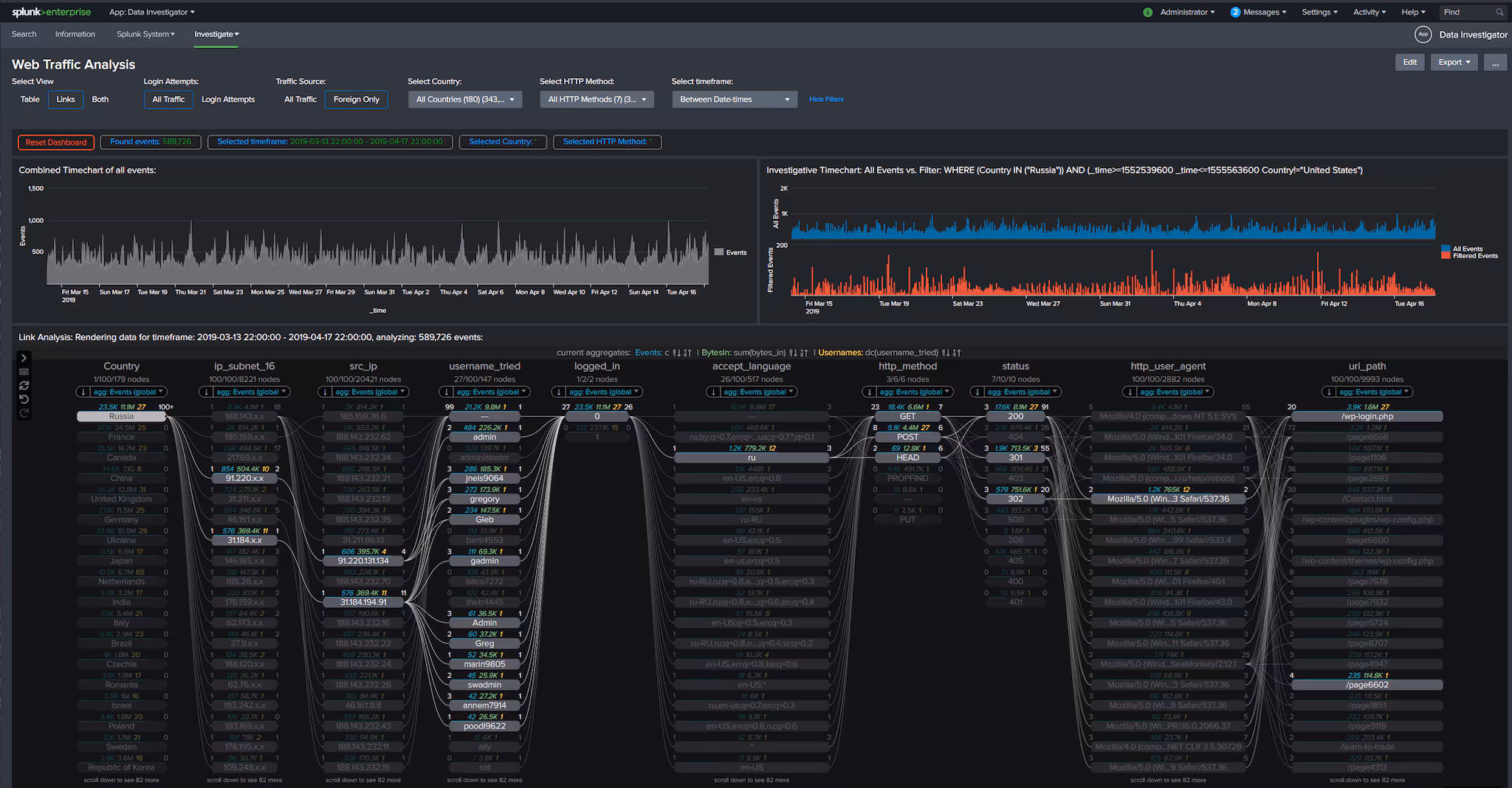This screenshot has height=788, width=1512.
Task: Redo with the forward-arrow icon in Link Analysis
Action: coord(24,412)
